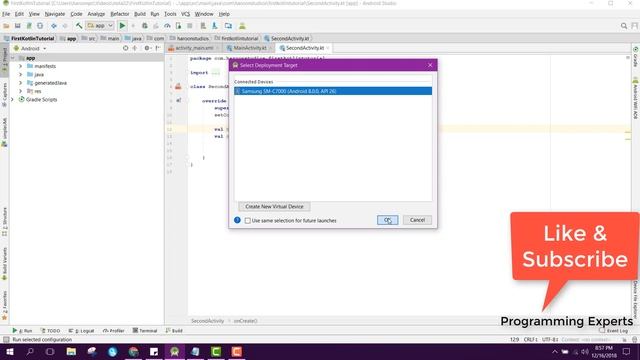Image resolution: width=640 pixels, height=360 pixels.
Task: Open the Build menu
Action: (x=140, y=14)
